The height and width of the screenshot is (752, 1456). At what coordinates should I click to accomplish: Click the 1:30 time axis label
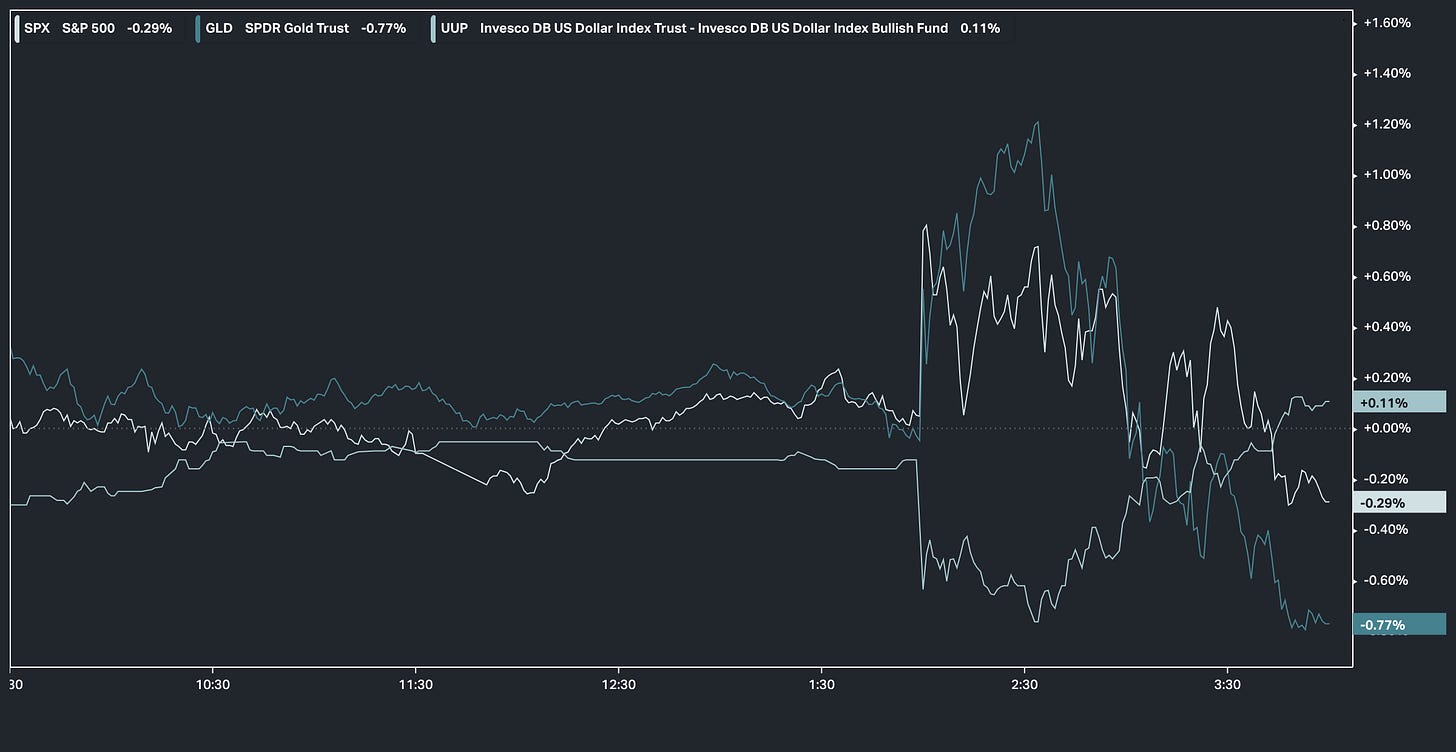[x=821, y=685]
